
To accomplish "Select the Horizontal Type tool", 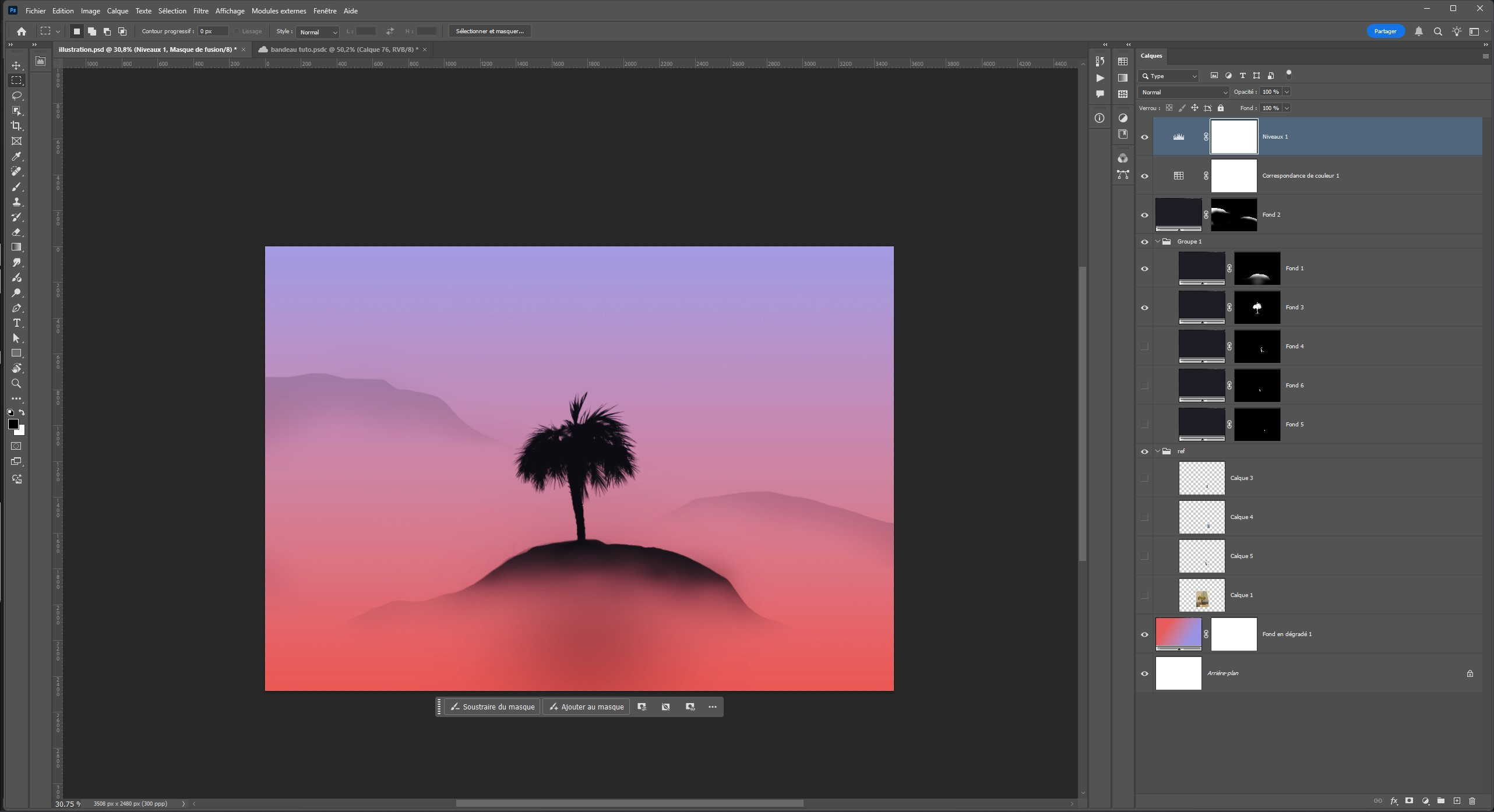I will click(x=16, y=323).
